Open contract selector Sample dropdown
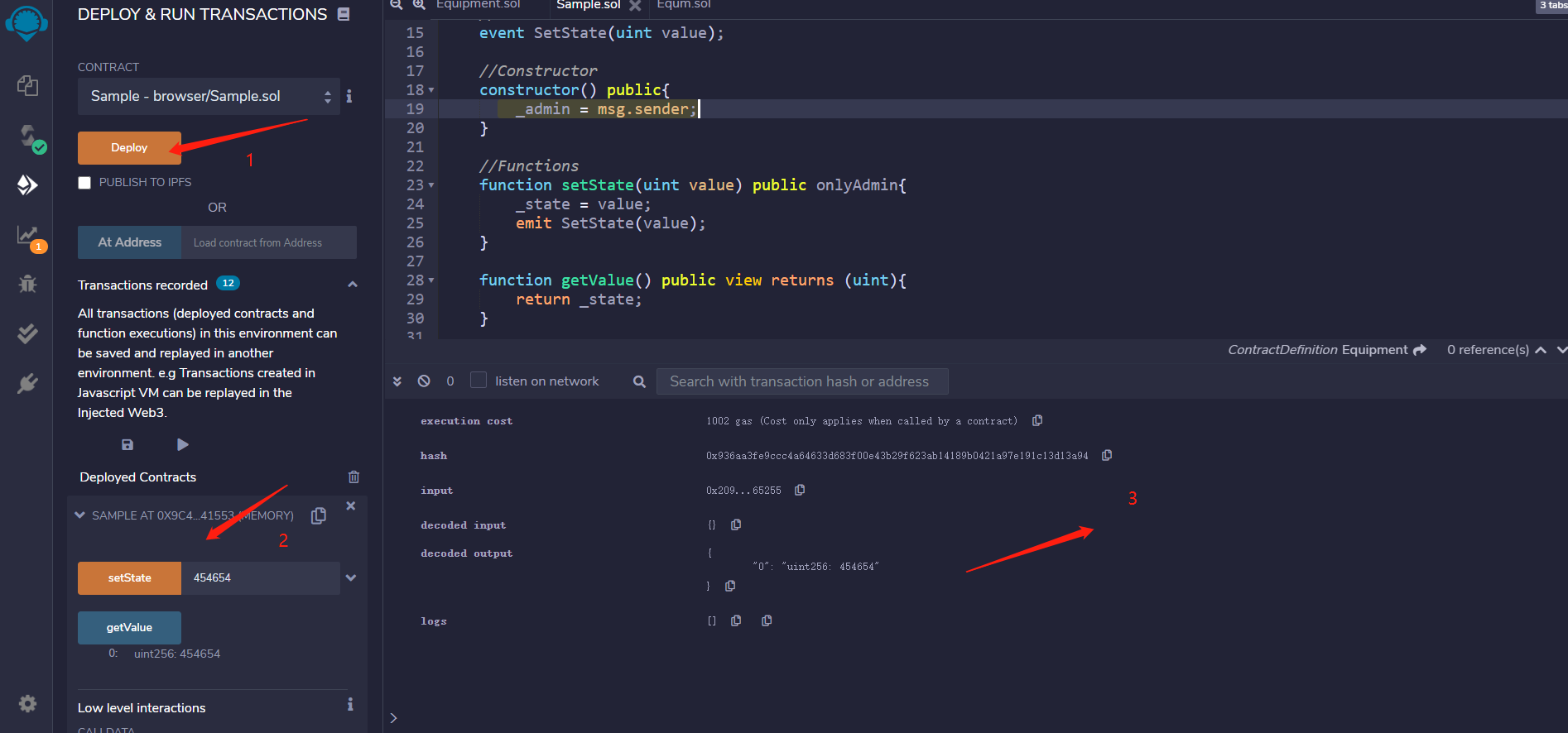Image resolution: width=1568 pixels, height=733 pixels. (209, 97)
